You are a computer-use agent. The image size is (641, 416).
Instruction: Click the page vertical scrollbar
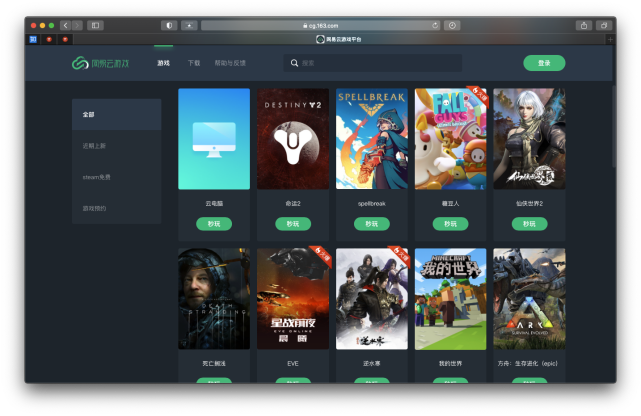point(614,126)
